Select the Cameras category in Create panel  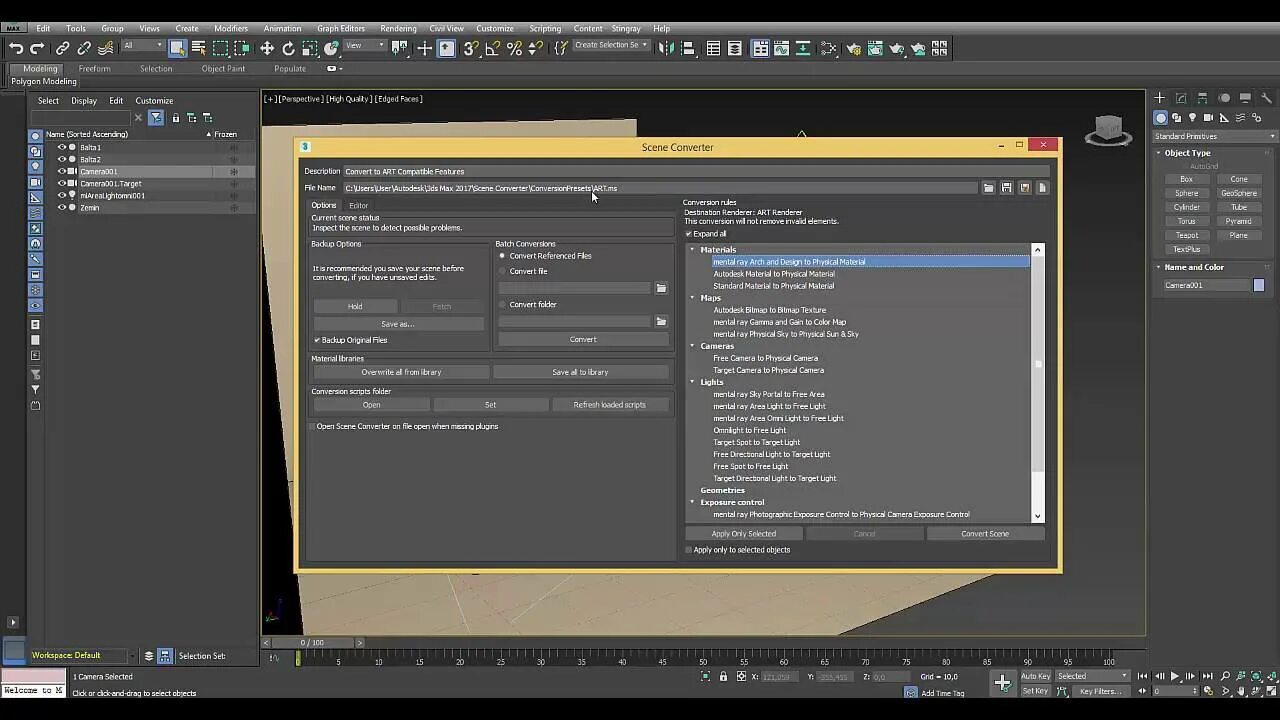[1208, 118]
